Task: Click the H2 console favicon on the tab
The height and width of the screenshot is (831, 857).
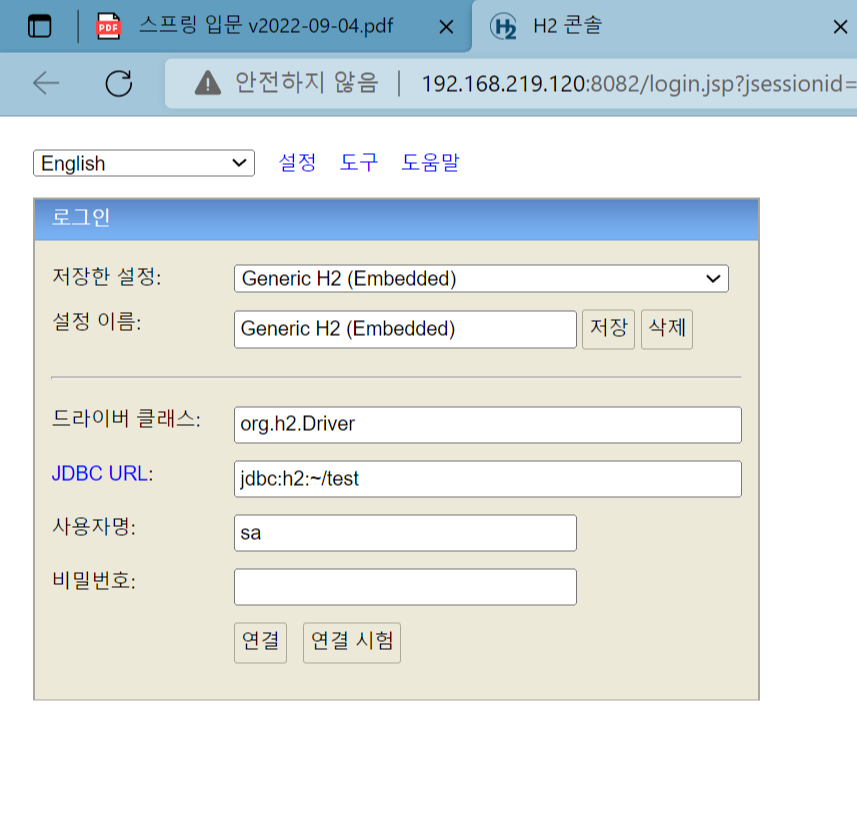Action: point(503,26)
